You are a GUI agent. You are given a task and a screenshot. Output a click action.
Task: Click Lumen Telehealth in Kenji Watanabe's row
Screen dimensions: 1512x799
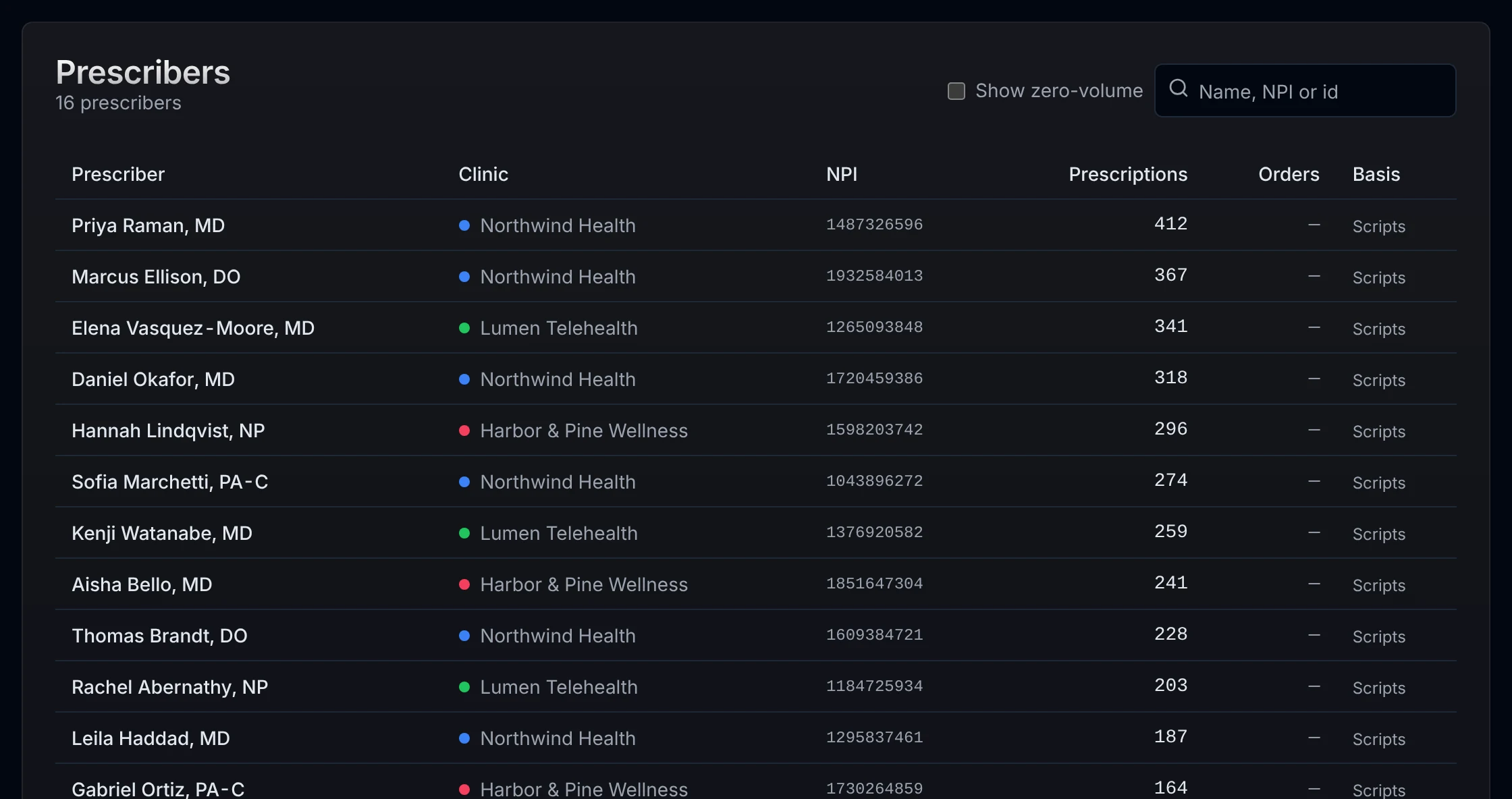559,533
